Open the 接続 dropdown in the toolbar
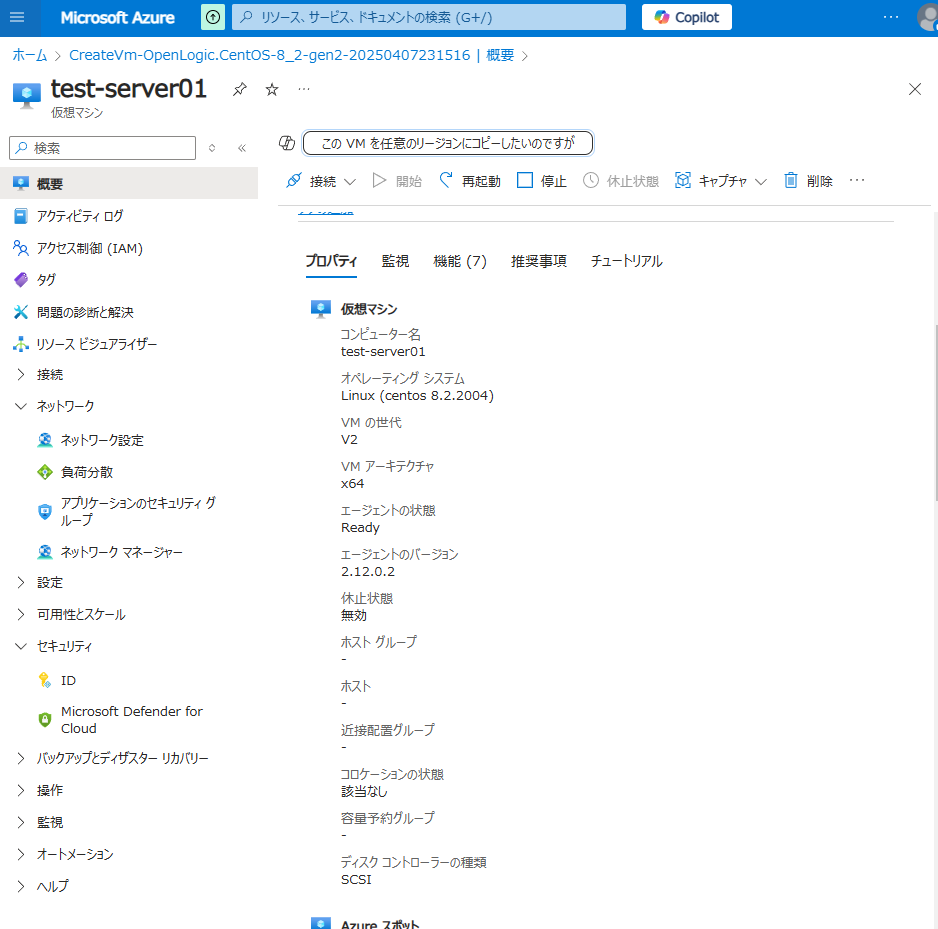This screenshot has height=929, width=938. [x=321, y=181]
